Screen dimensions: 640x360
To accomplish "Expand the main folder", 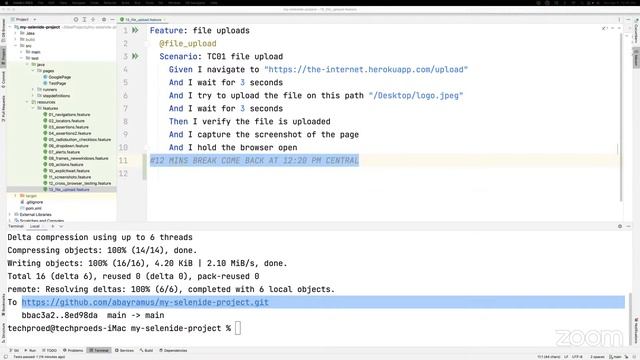I will (21, 52).
